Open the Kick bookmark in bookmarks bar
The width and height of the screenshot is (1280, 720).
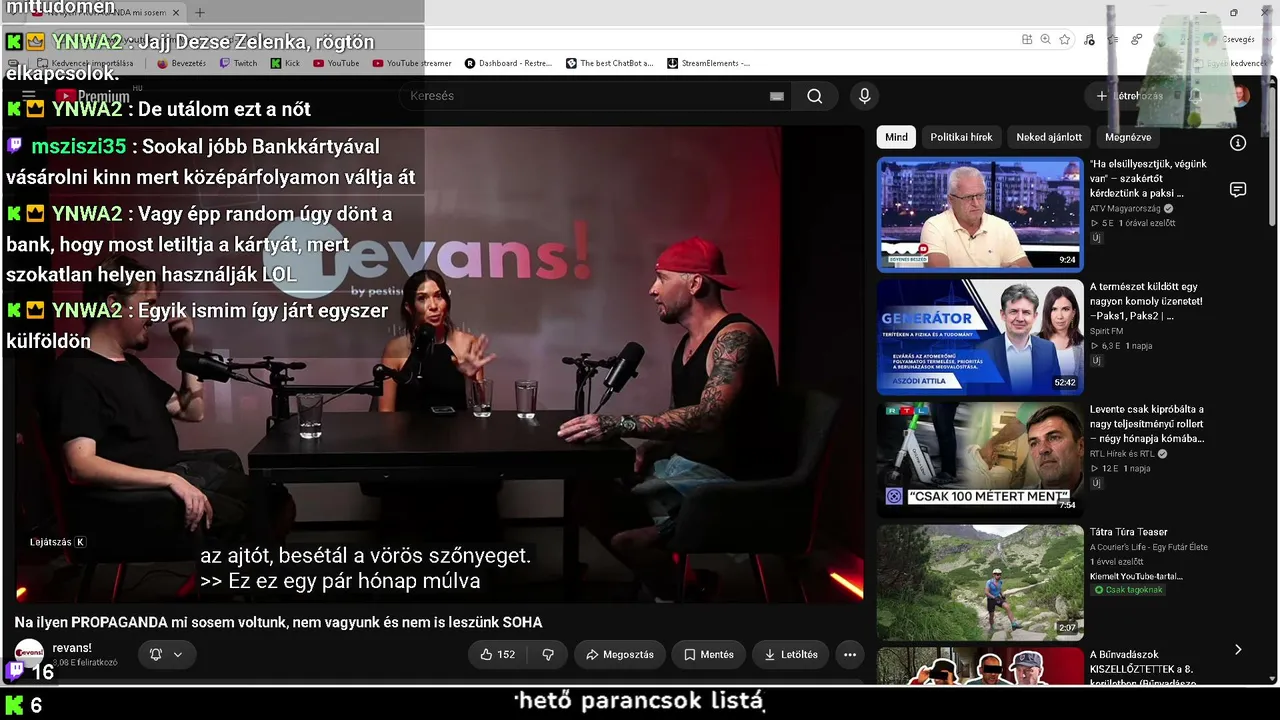285,63
